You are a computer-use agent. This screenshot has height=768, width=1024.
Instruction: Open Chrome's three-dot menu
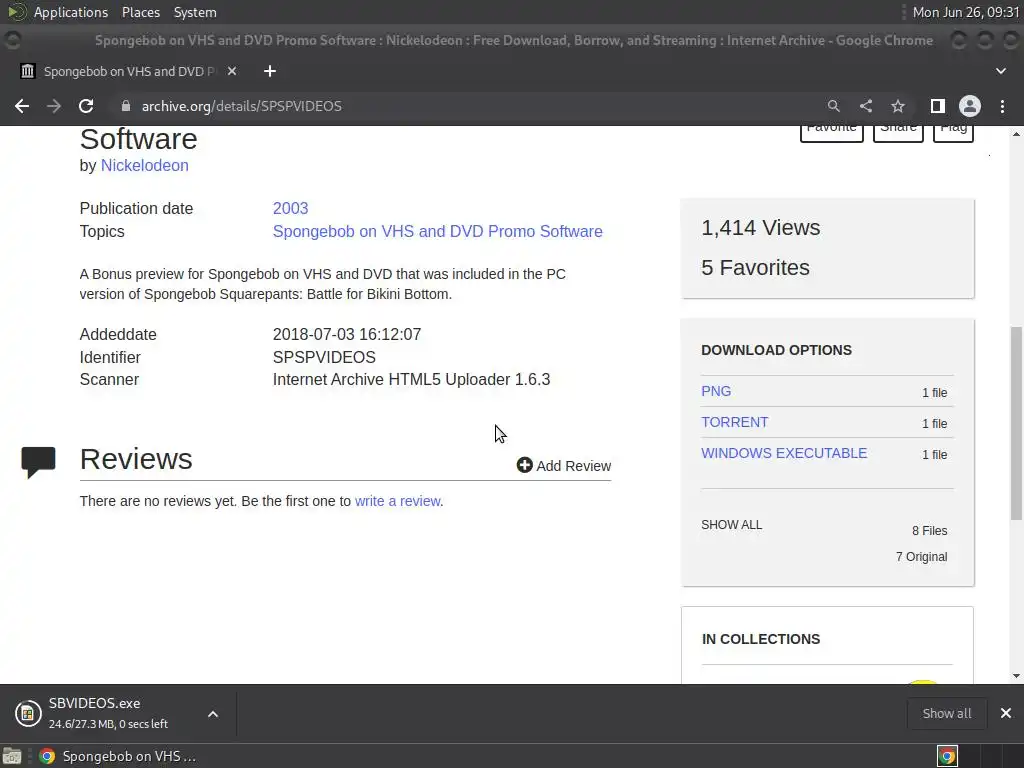1002,106
